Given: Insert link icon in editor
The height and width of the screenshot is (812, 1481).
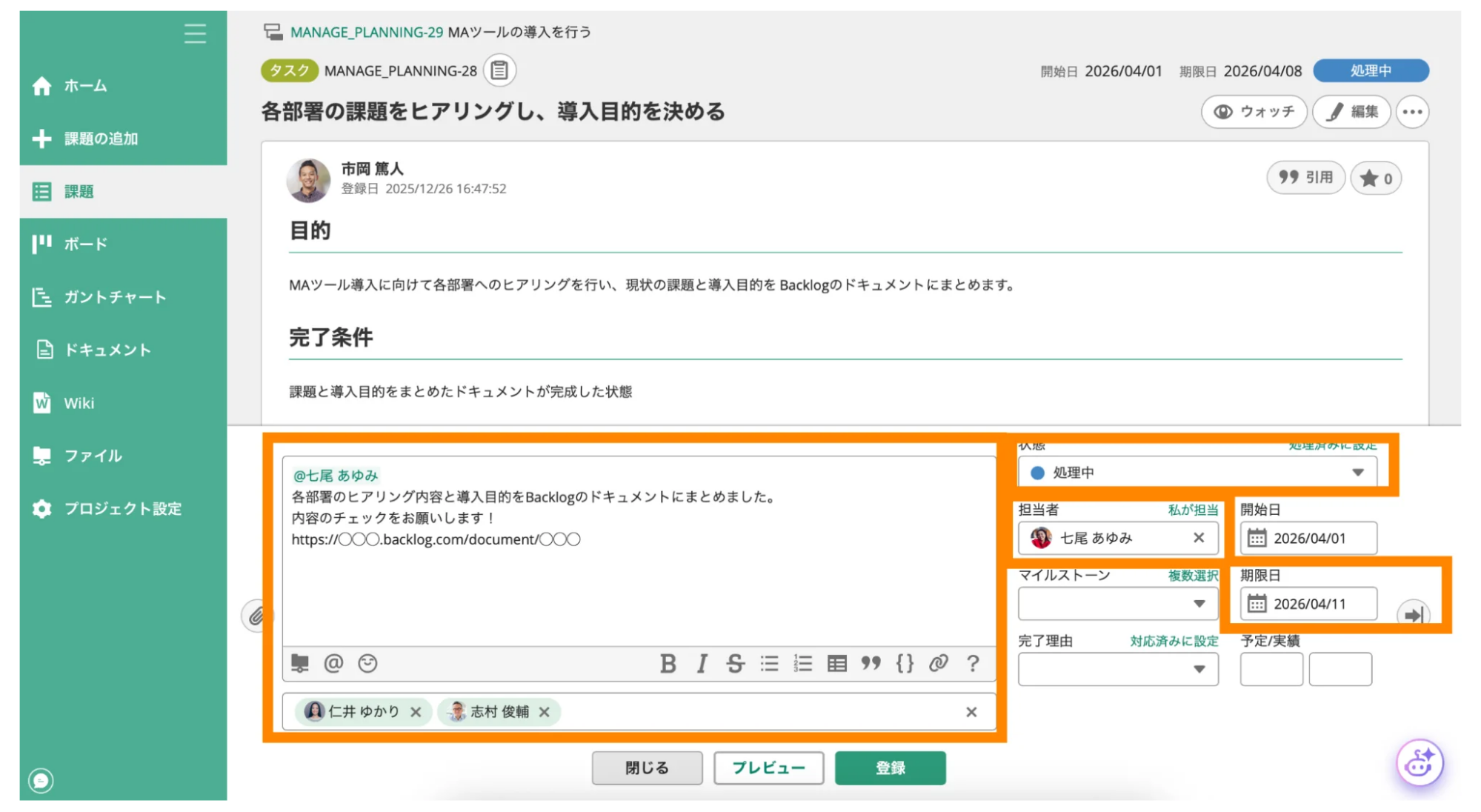Looking at the screenshot, I should pos(938,663).
